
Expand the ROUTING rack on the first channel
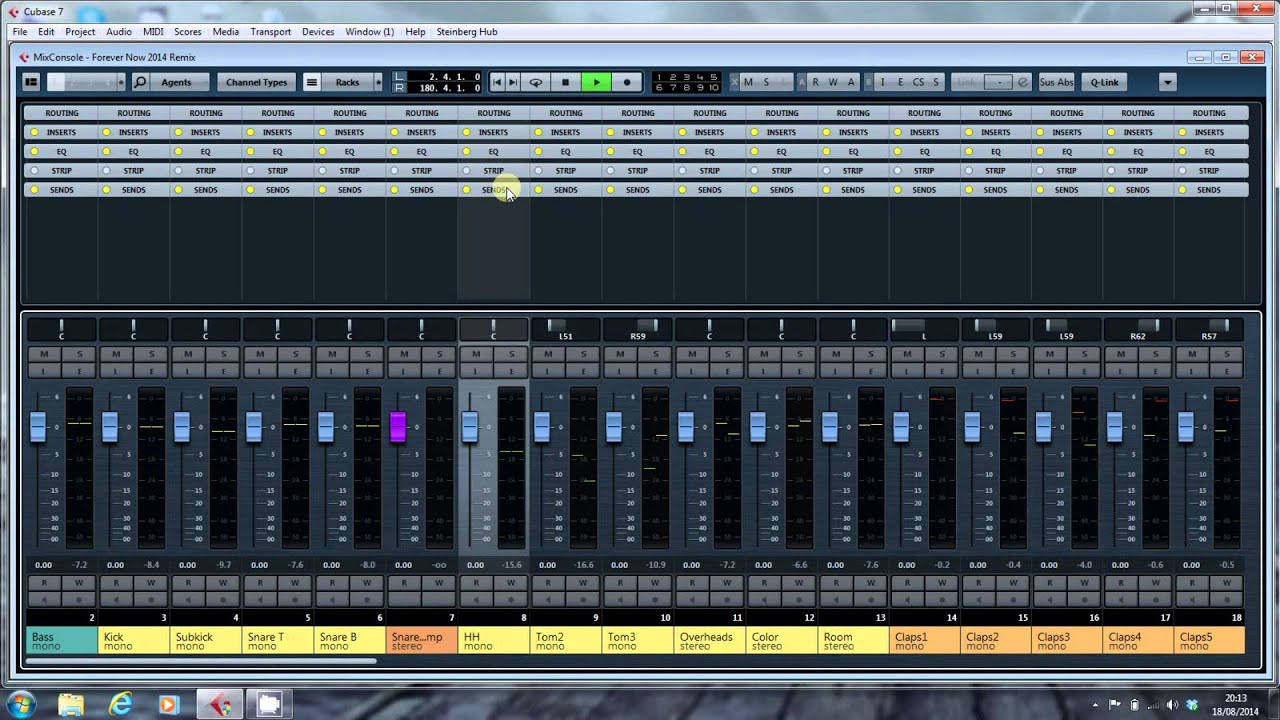[61, 113]
